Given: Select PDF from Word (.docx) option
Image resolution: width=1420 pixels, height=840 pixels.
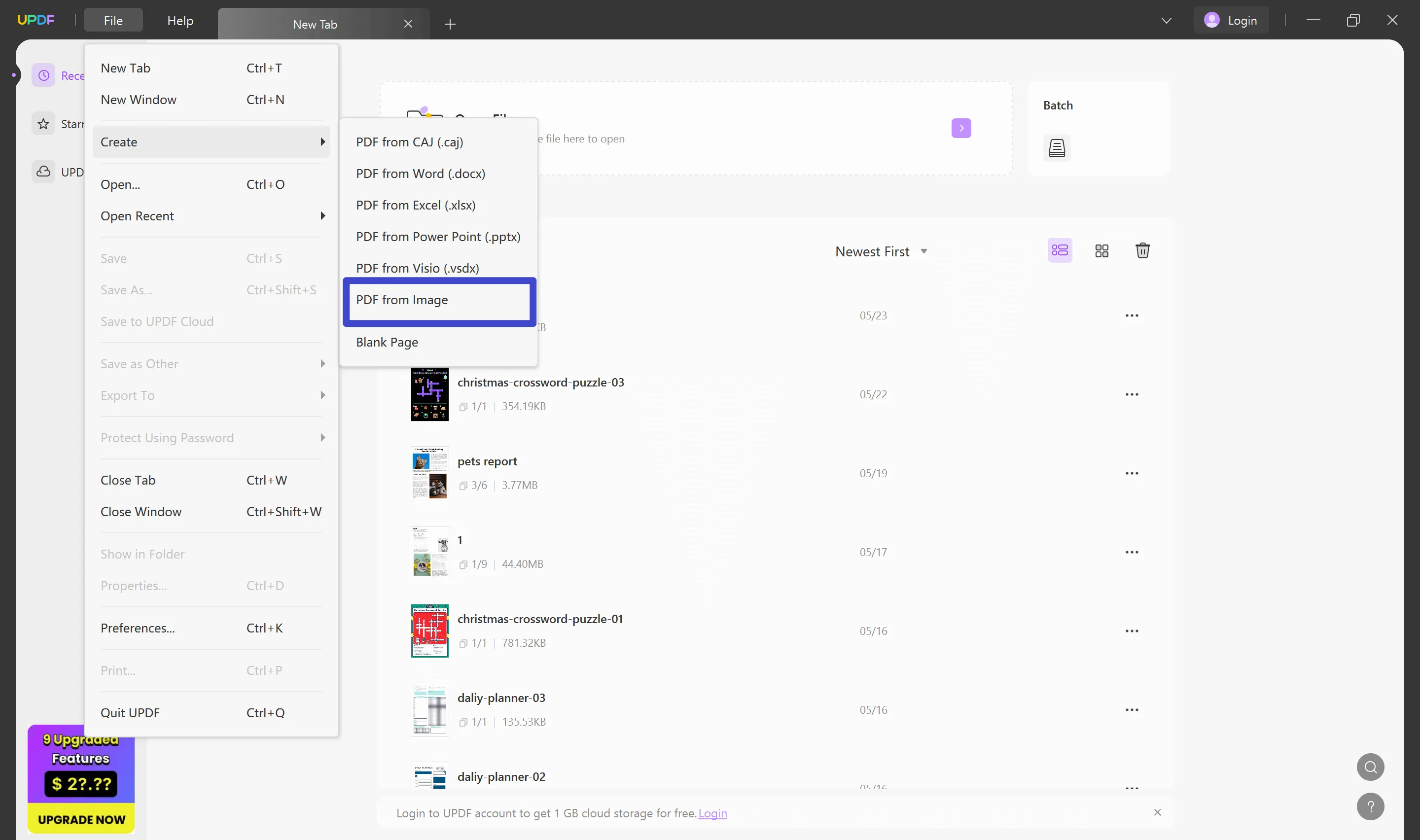Looking at the screenshot, I should [x=420, y=173].
